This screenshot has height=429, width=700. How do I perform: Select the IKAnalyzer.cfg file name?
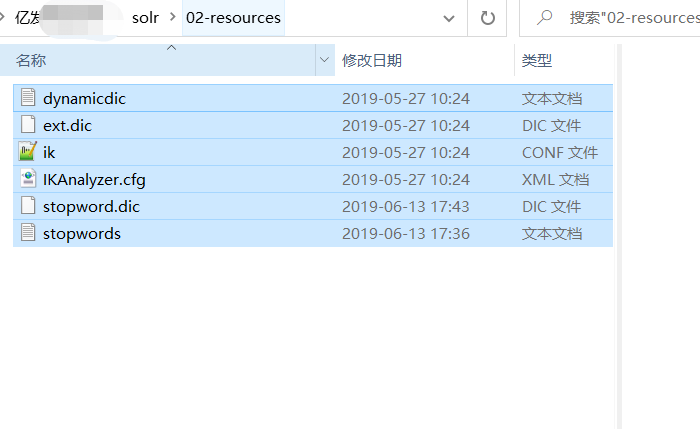(94, 179)
